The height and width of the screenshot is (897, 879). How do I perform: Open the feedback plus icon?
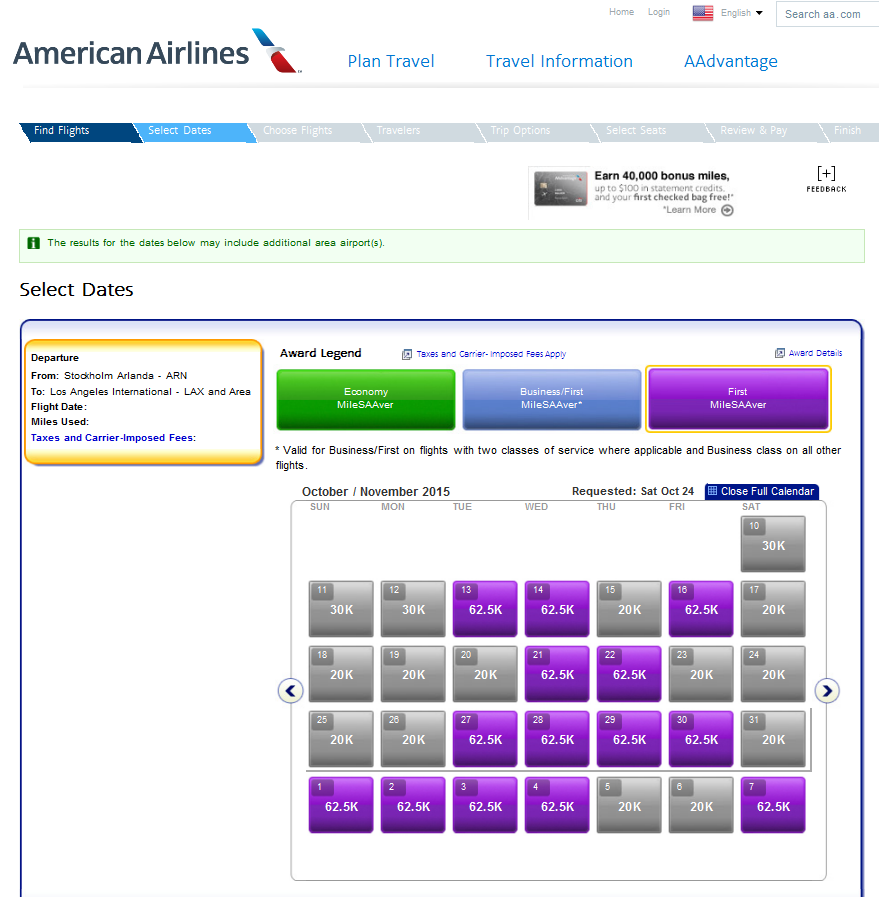[x=826, y=173]
